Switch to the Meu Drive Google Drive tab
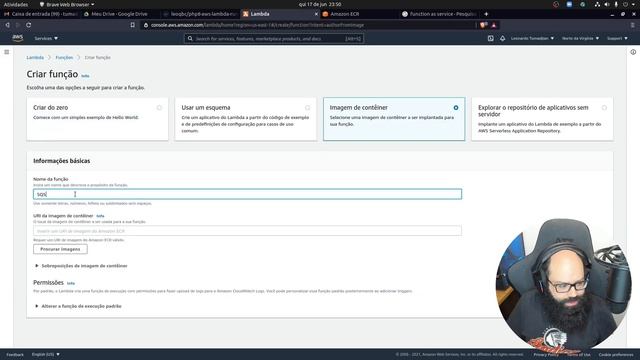640x360 pixels. (x=119, y=14)
